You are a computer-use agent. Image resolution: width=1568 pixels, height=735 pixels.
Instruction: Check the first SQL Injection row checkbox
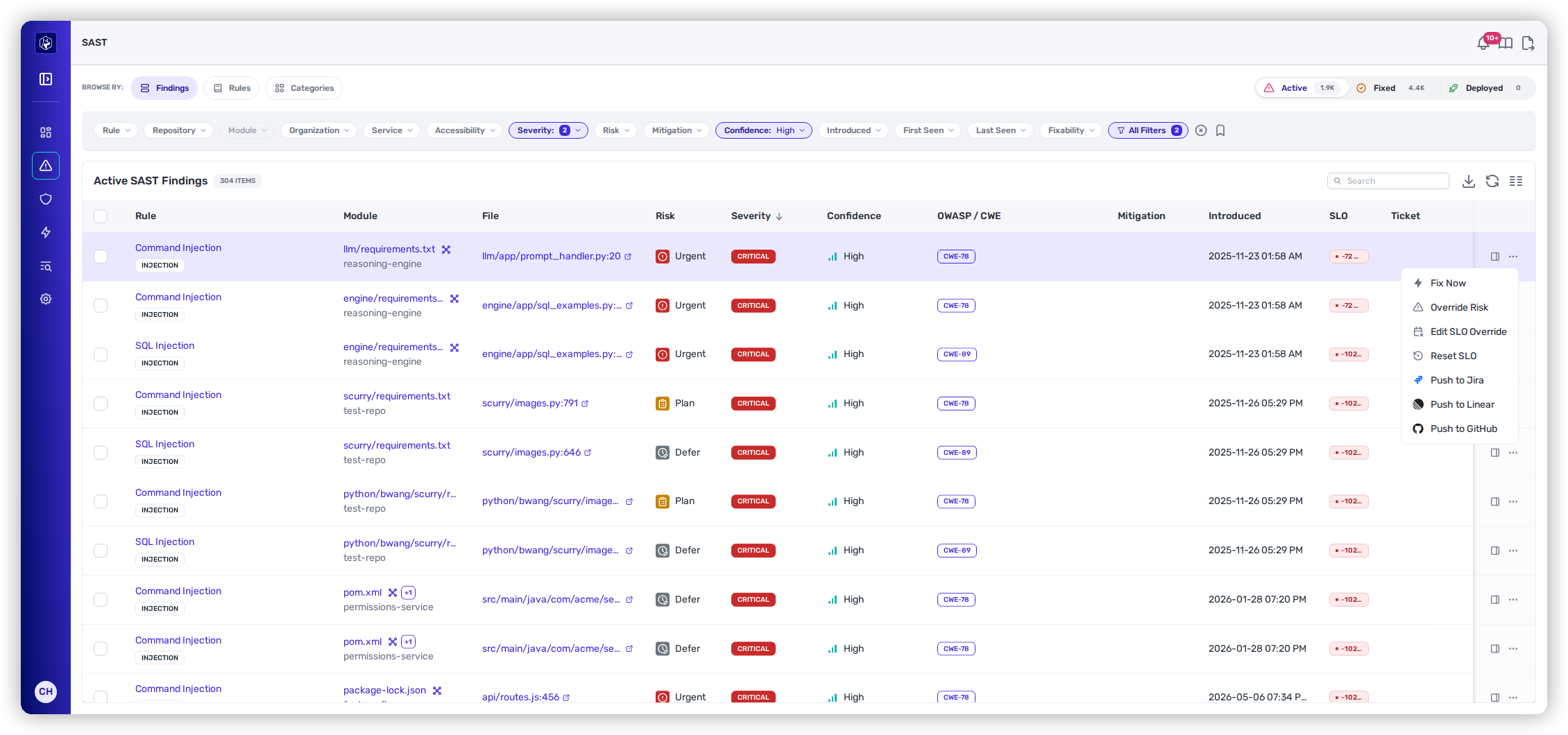coord(101,354)
